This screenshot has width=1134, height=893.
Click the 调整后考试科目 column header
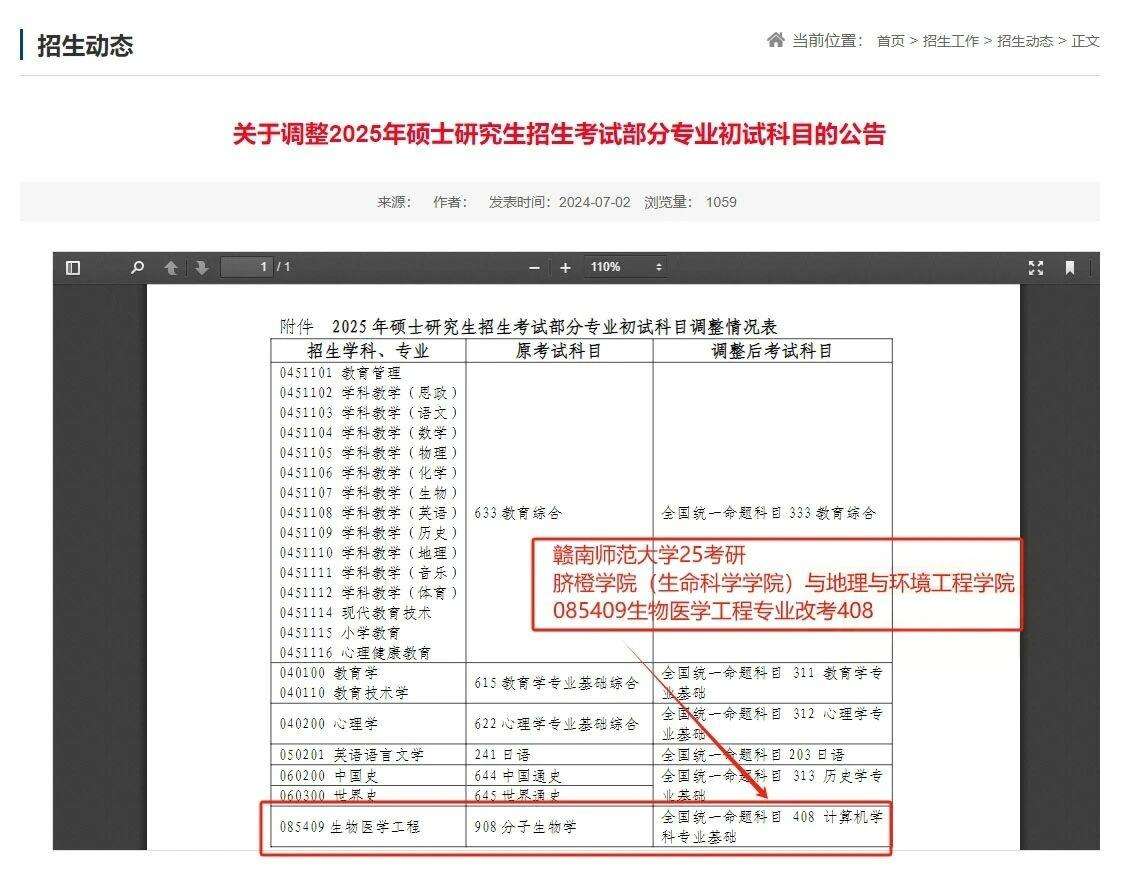771,351
